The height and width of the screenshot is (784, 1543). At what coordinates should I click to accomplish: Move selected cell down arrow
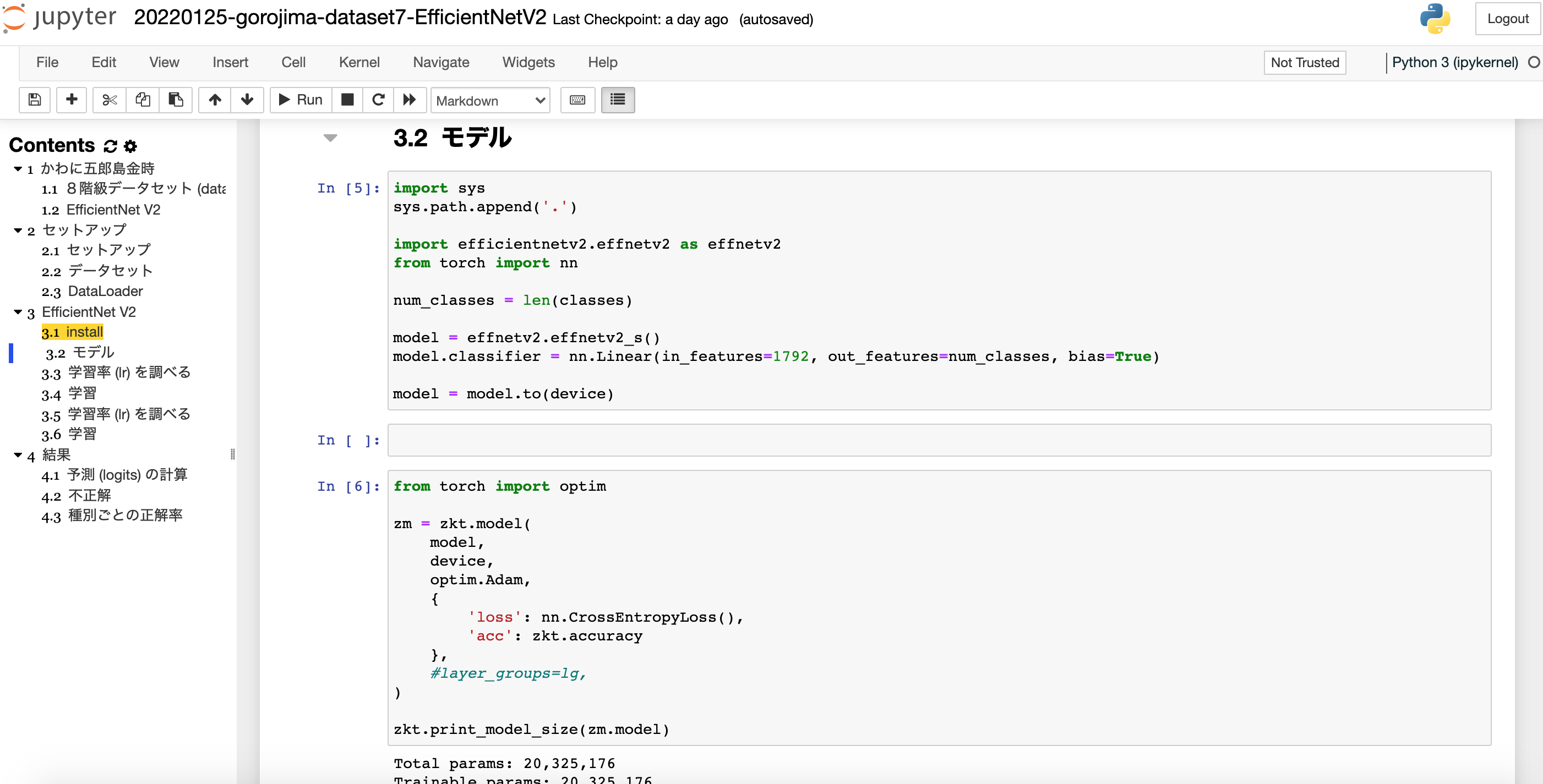[x=247, y=100]
